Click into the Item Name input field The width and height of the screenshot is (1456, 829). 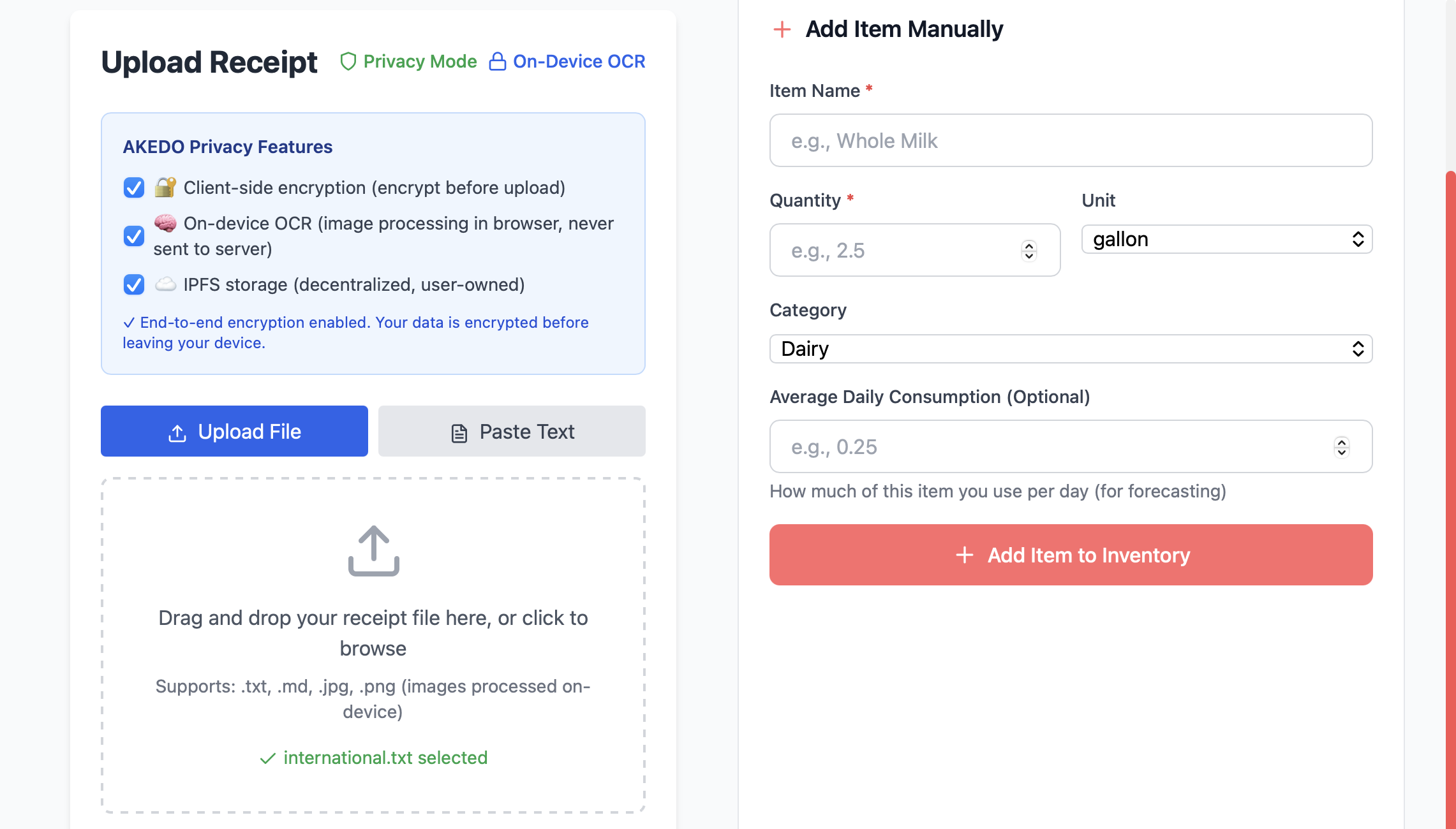pyautogui.click(x=1071, y=140)
